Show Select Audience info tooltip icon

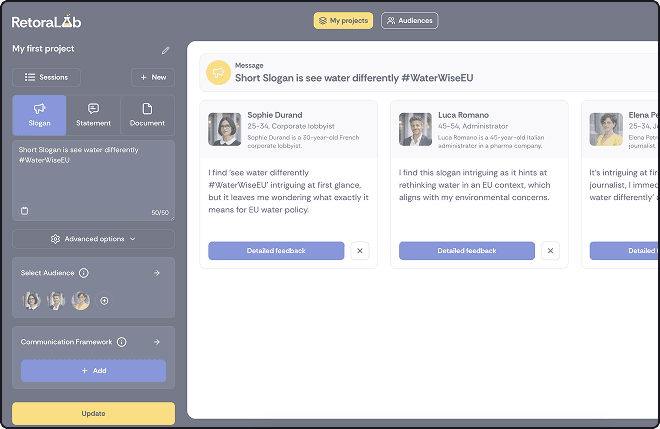tap(84, 272)
